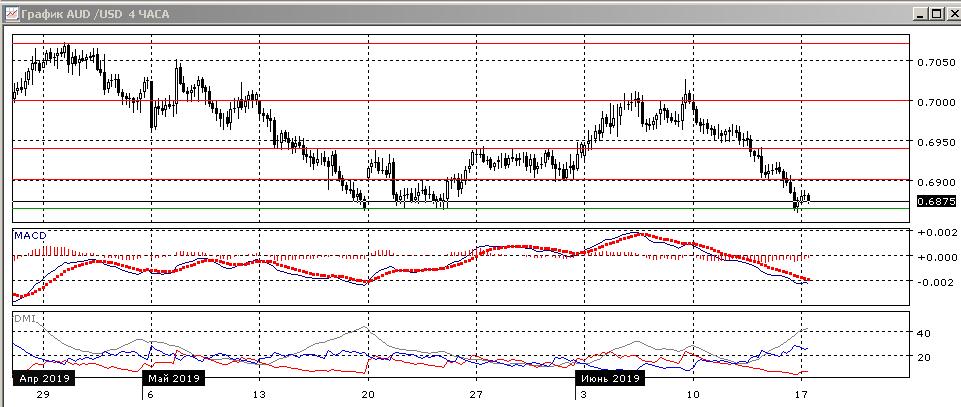Click the DMI scale value 40
This screenshot has height=407, width=961.
coord(924,333)
